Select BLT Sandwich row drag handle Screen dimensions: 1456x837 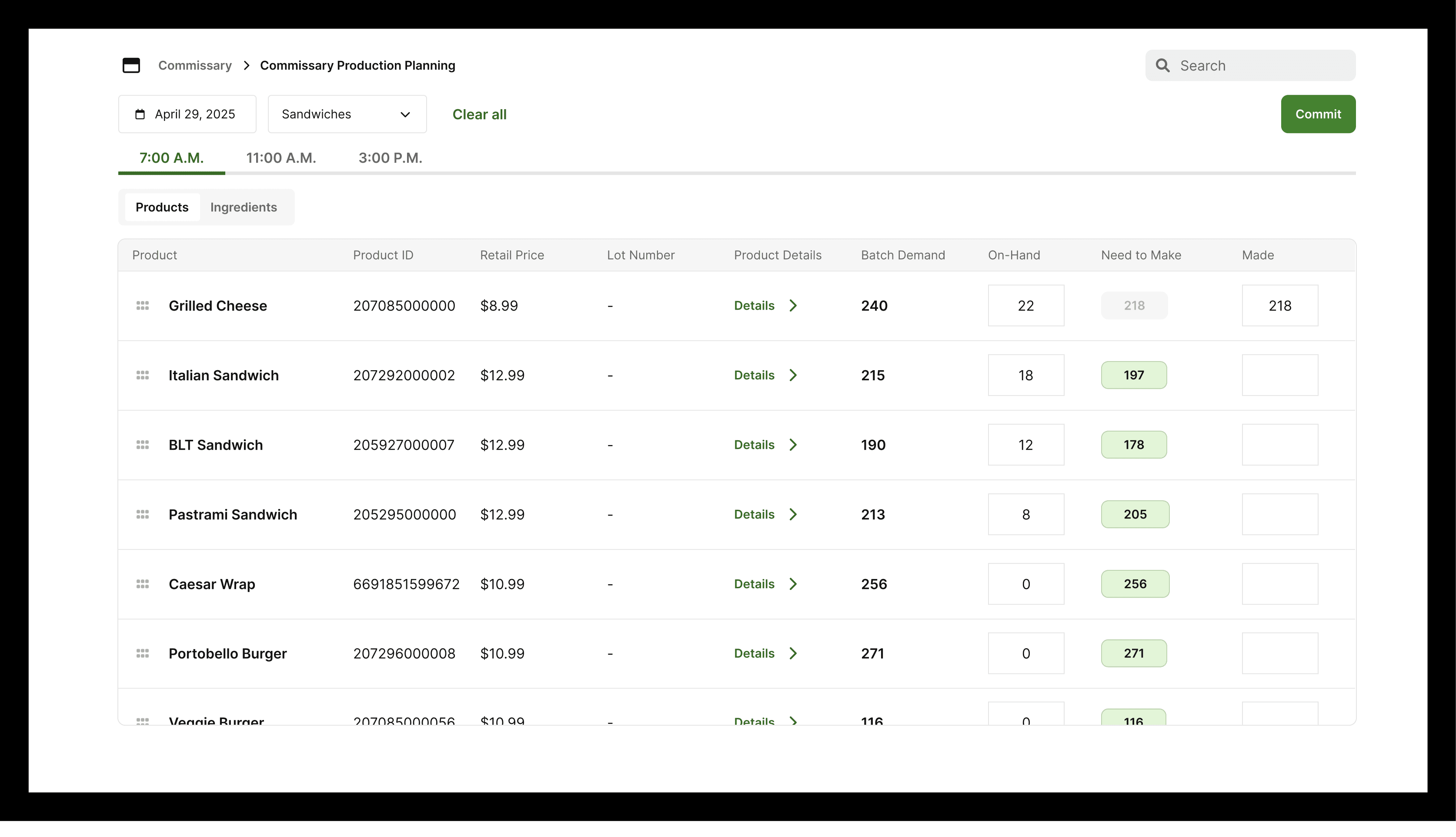click(x=143, y=445)
